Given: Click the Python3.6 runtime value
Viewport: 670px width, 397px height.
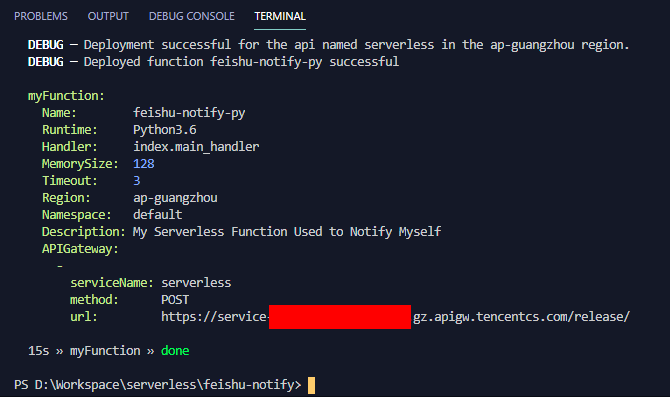Looking at the screenshot, I should [165, 130].
